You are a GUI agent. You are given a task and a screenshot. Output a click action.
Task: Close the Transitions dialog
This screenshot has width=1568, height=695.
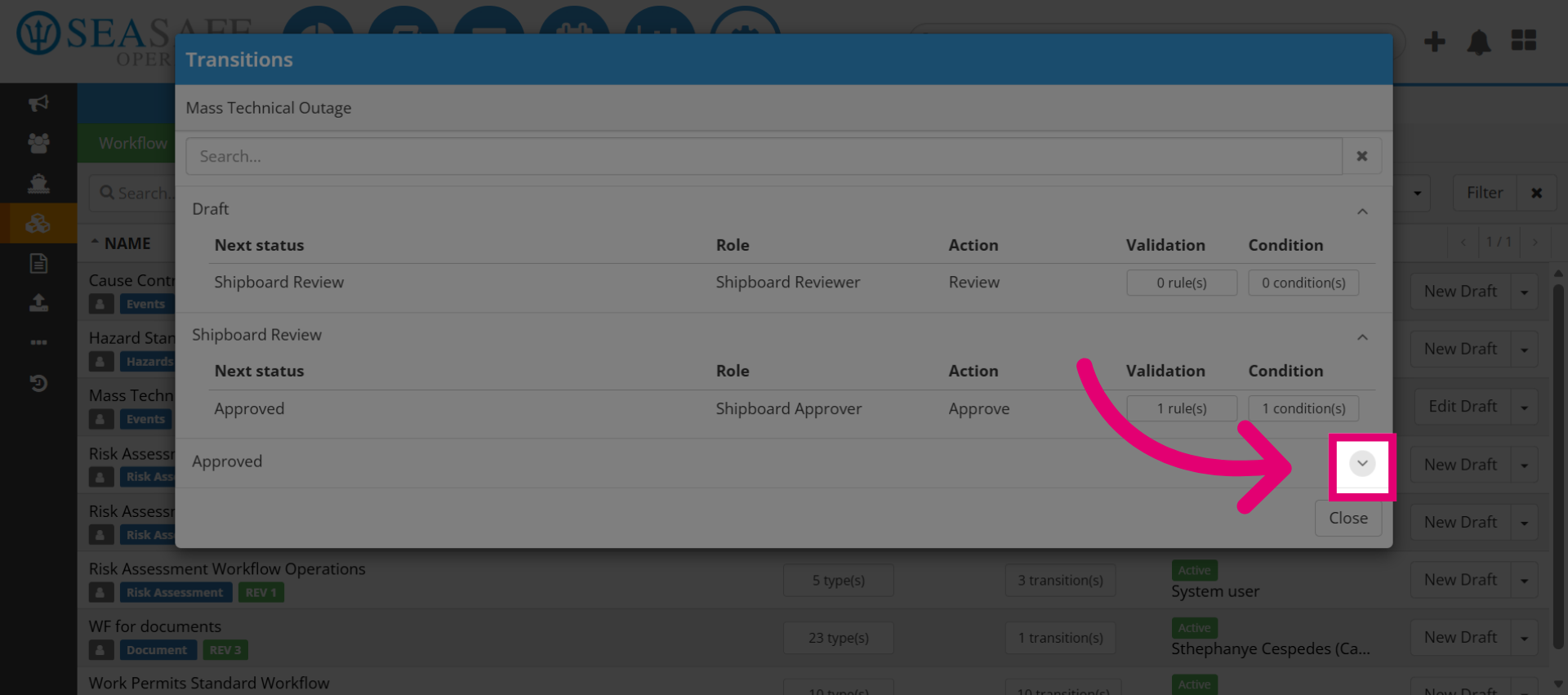pos(1347,518)
